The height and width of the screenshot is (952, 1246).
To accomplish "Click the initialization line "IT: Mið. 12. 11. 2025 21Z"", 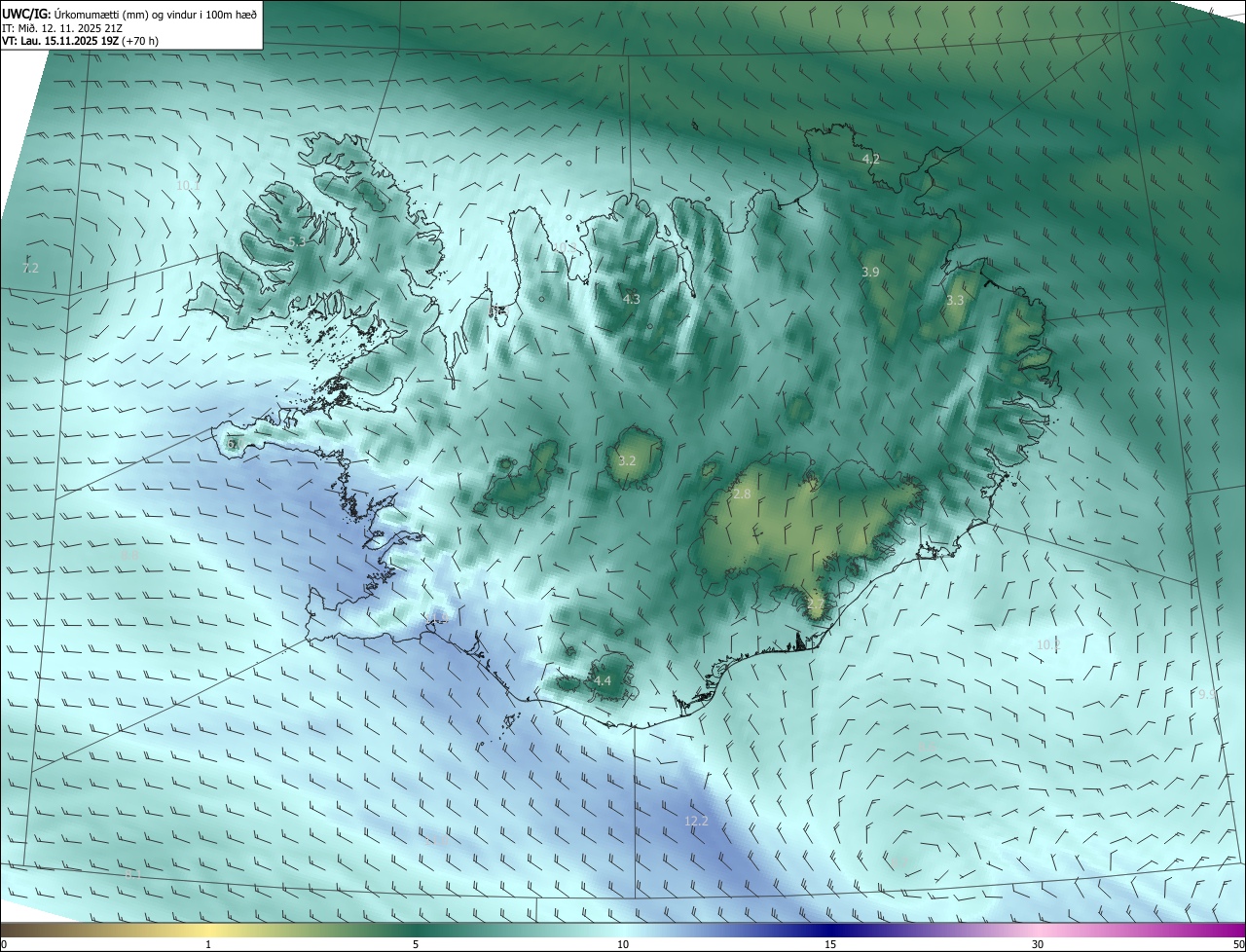I will (x=64, y=28).
